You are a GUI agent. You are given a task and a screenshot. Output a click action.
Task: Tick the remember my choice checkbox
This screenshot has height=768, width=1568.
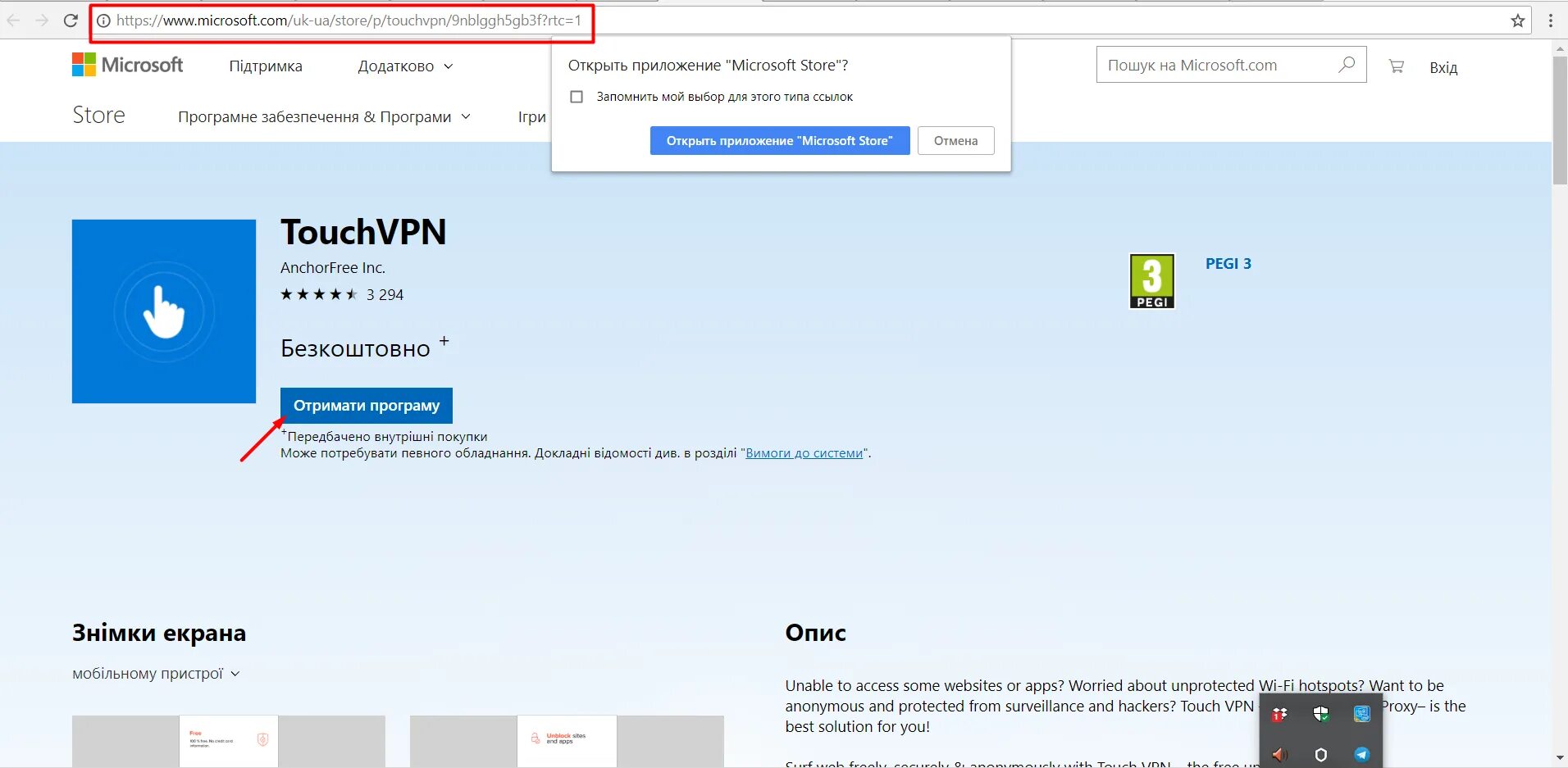click(x=577, y=97)
